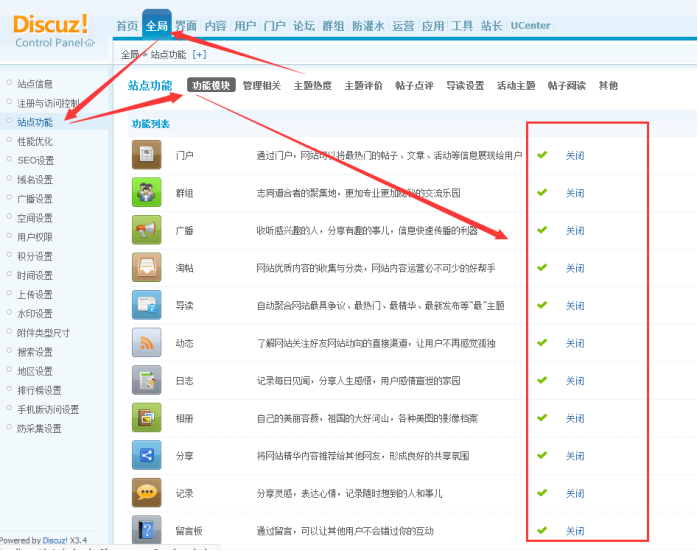Close the 门户 module via 关闭
Viewport: 698px width, 551px height.
pyautogui.click(x=575, y=156)
